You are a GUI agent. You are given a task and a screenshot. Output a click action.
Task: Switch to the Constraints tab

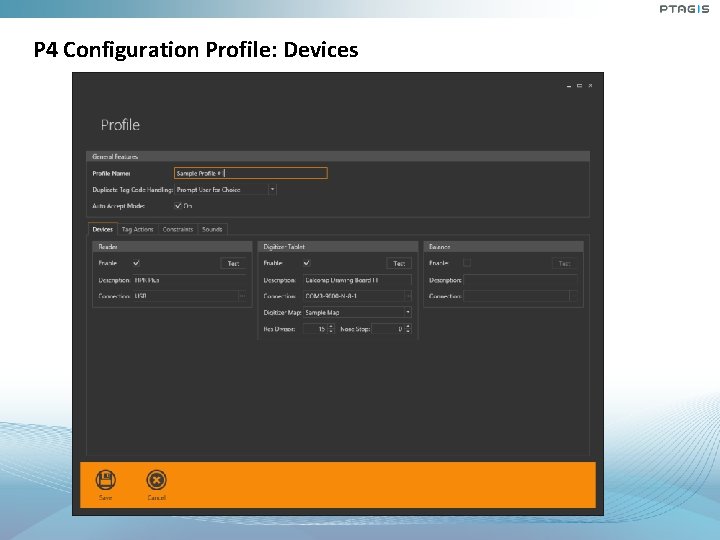(x=178, y=229)
